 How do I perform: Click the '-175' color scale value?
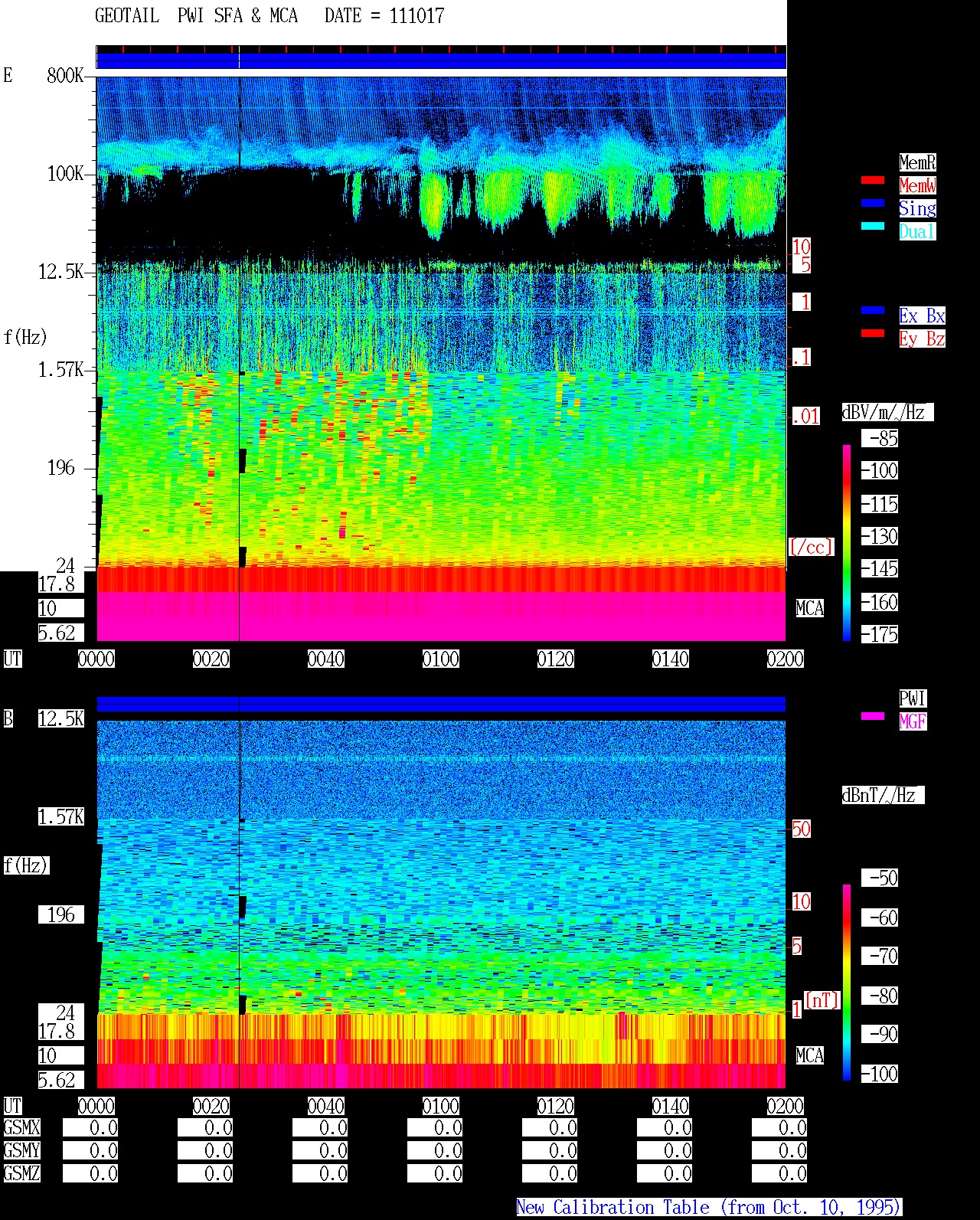point(880,635)
